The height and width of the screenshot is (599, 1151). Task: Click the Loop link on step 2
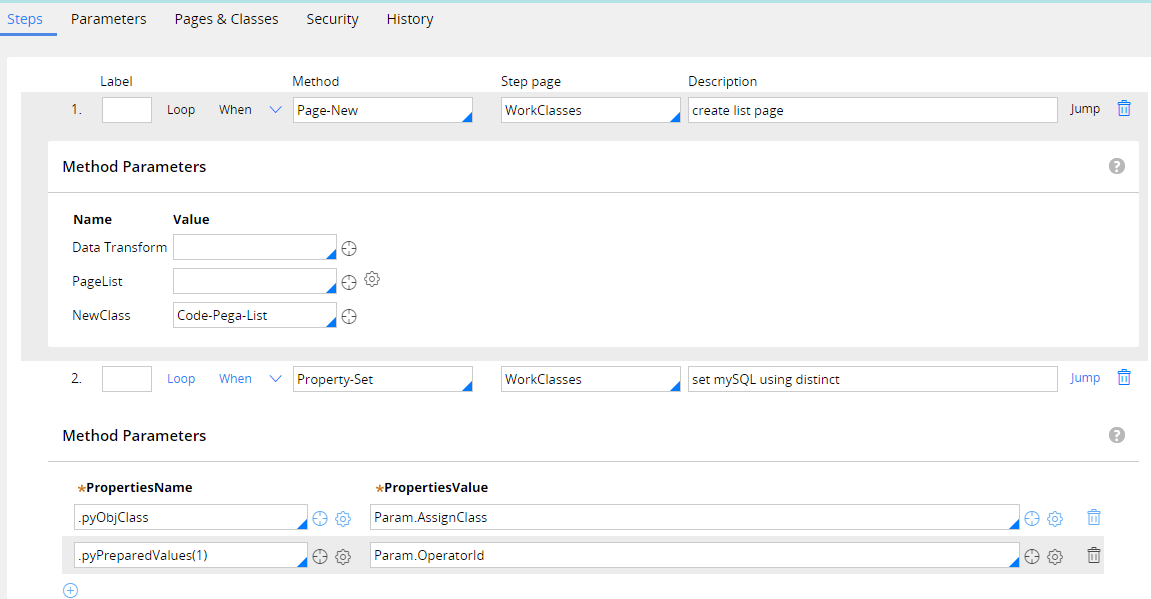click(x=181, y=378)
